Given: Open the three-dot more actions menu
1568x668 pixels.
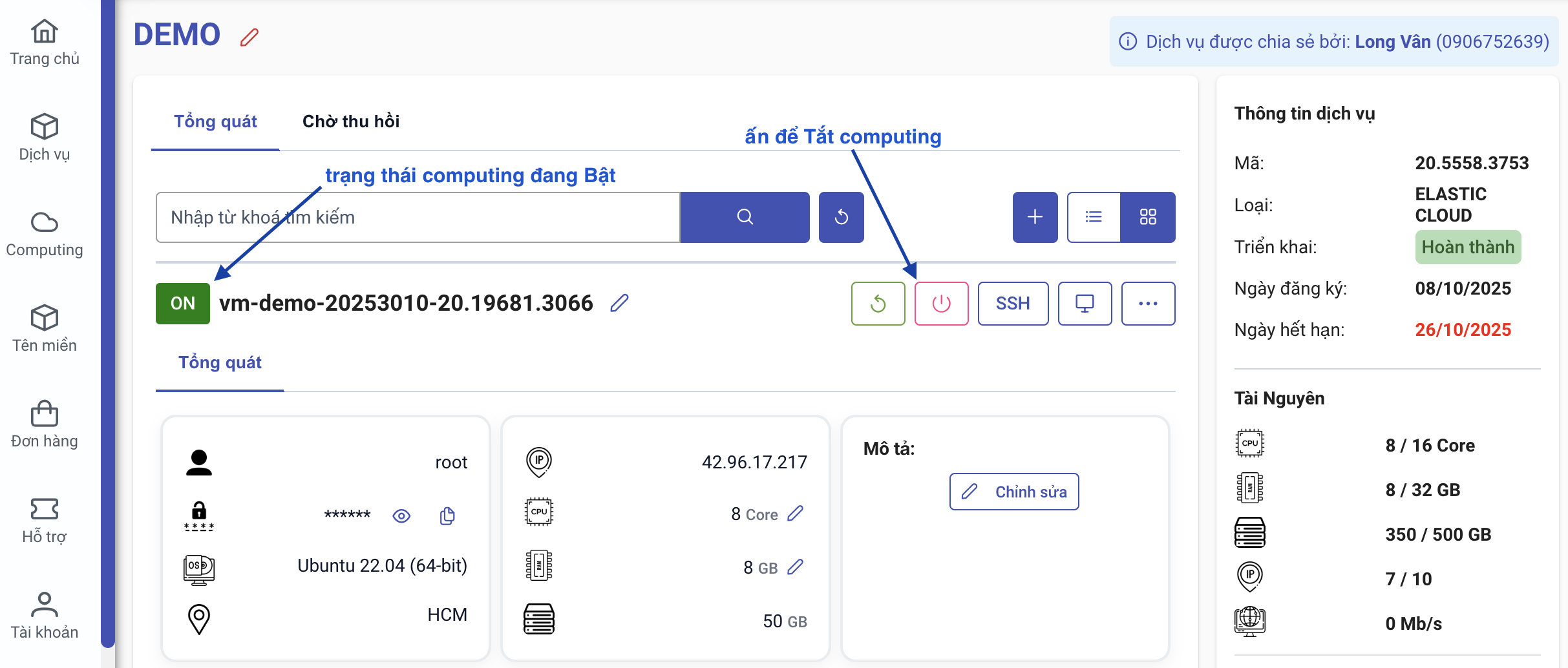Looking at the screenshot, I should [1148, 304].
